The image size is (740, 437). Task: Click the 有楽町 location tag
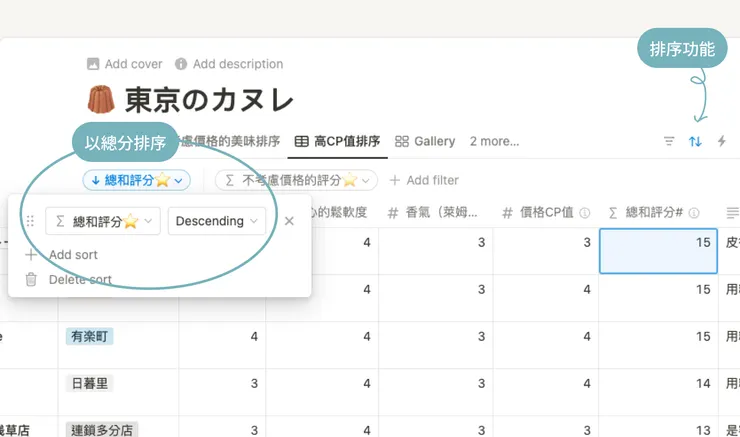tap(90, 336)
